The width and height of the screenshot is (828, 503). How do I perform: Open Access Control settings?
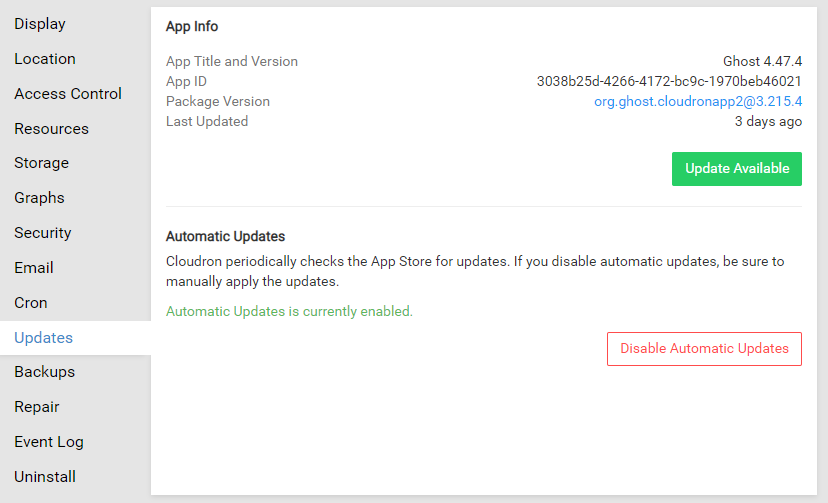click(x=68, y=94)
